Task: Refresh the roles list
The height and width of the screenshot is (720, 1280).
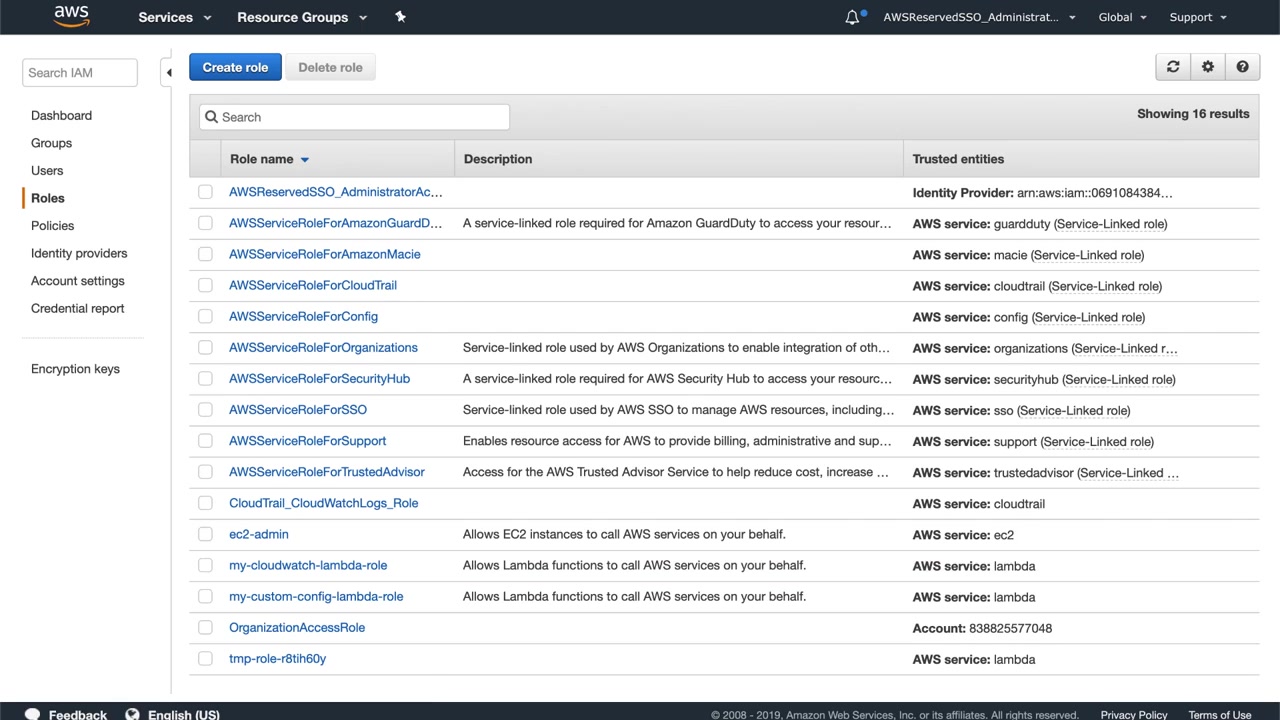Action: pos(1173,67)
